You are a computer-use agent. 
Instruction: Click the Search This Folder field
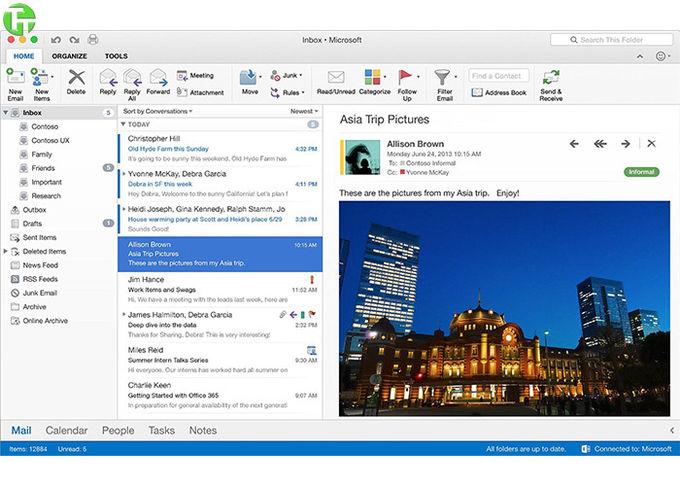611,40
